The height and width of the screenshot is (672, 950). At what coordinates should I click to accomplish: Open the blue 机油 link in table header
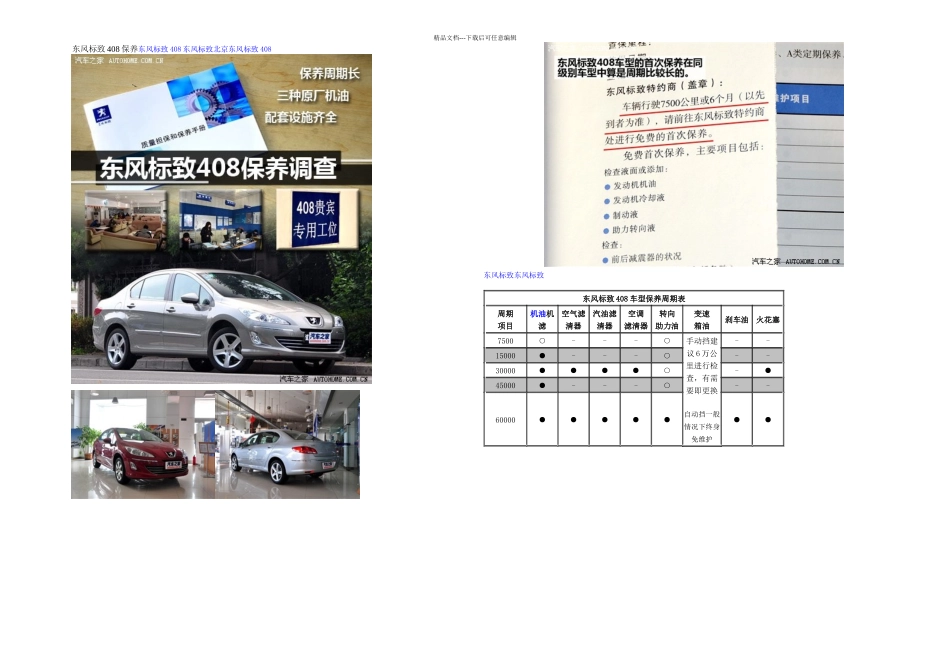(x=538, y=314)
